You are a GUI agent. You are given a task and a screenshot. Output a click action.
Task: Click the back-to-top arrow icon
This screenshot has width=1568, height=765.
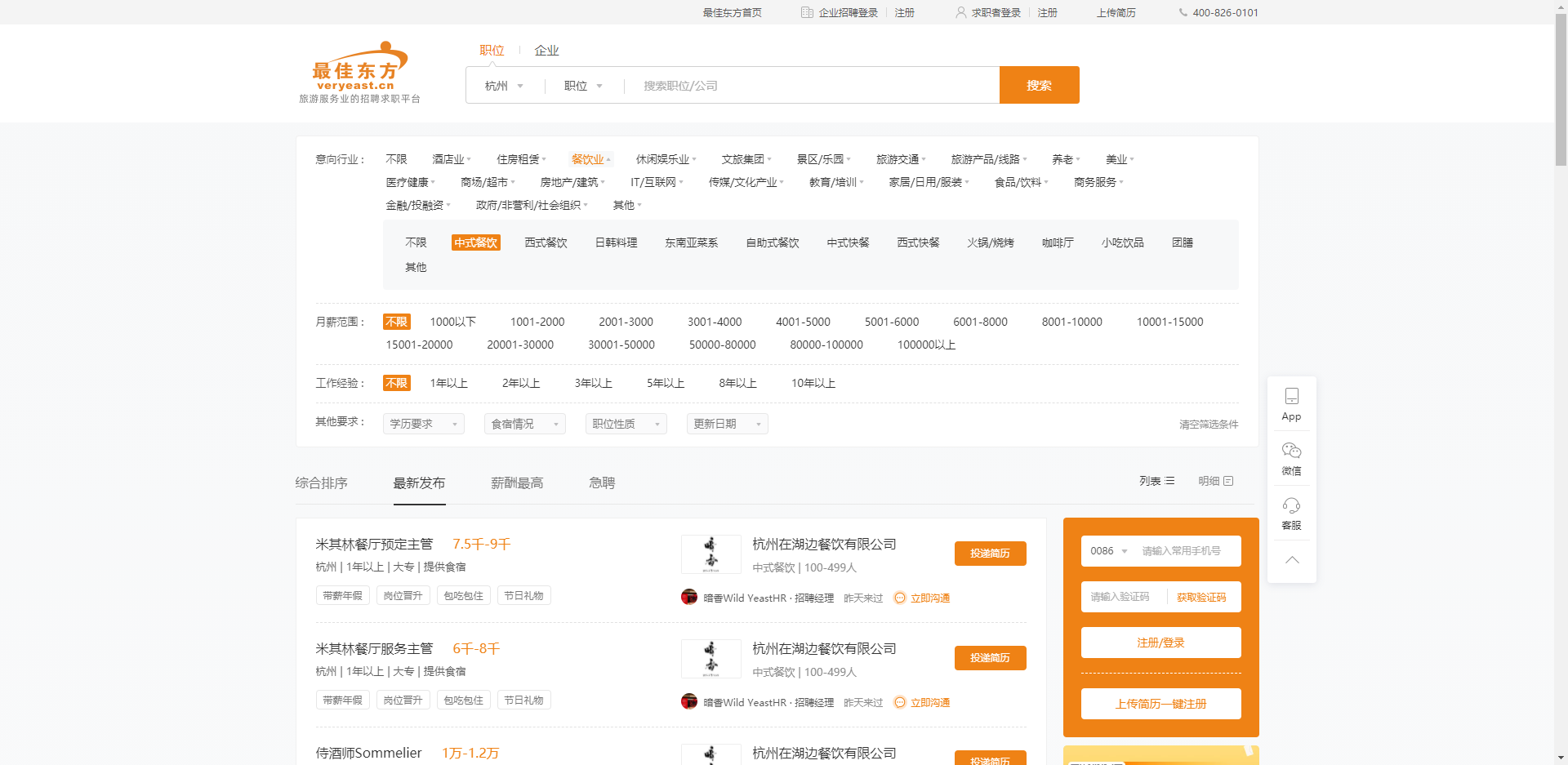pos(1292,560)
